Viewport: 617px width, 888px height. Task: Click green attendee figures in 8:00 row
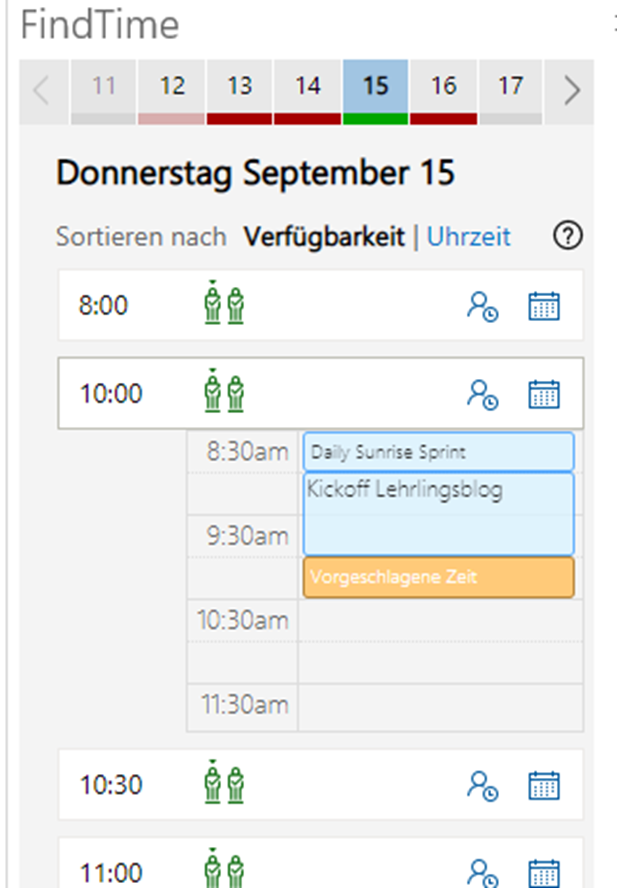tap(224, 302)
